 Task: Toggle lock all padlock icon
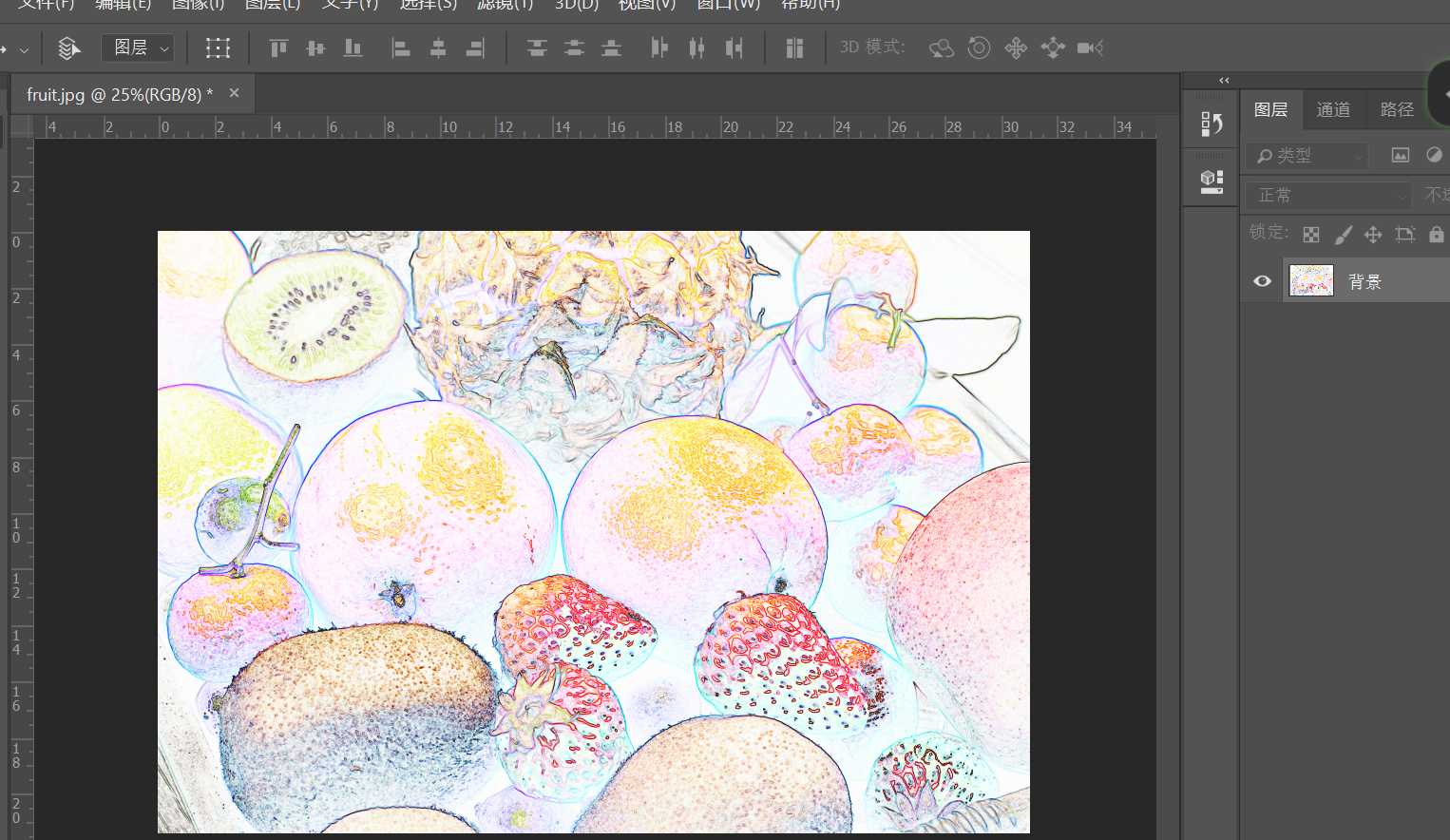(x=1436, y=234)
